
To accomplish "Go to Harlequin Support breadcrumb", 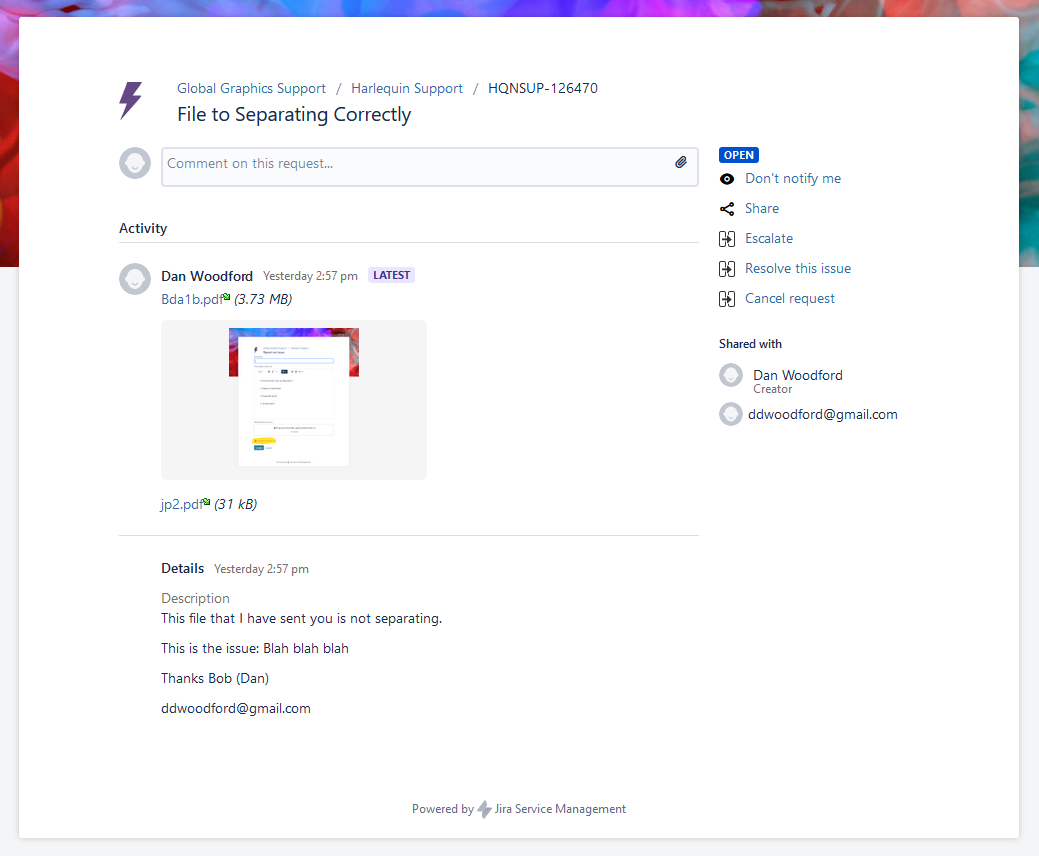I will 407,88.
